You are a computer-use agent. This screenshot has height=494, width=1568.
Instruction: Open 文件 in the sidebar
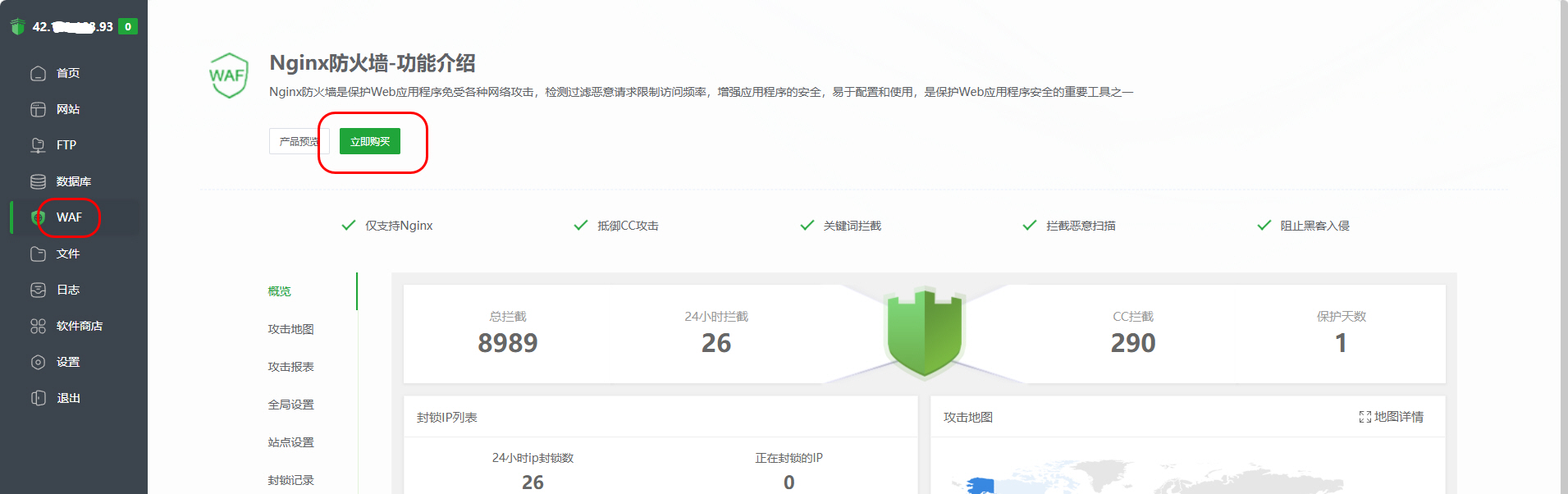pyautogui.click(x=68, y=254)
